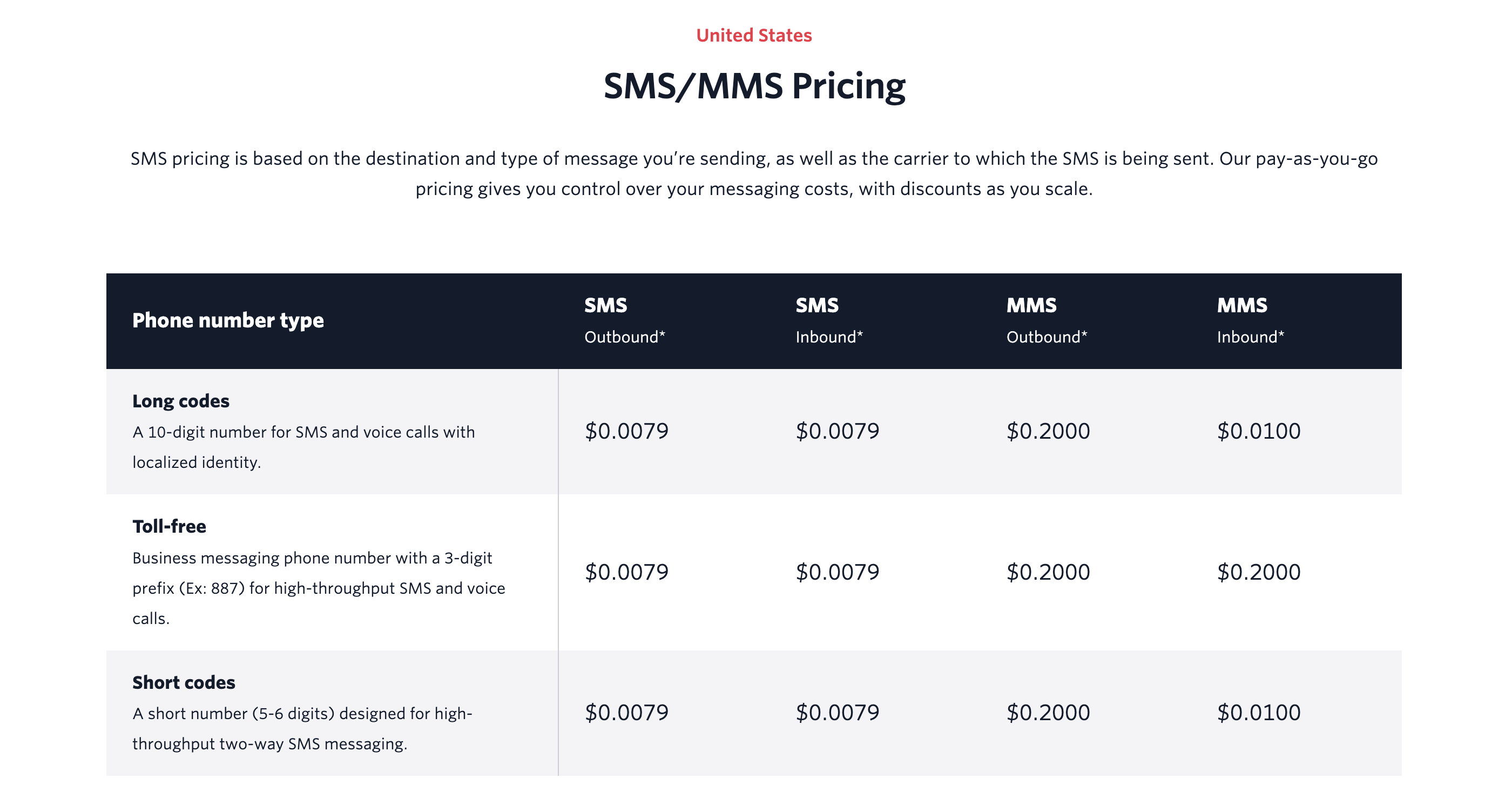Screen dimensions: 1512x805
Task: Click the United States country label
Action: 754,35
